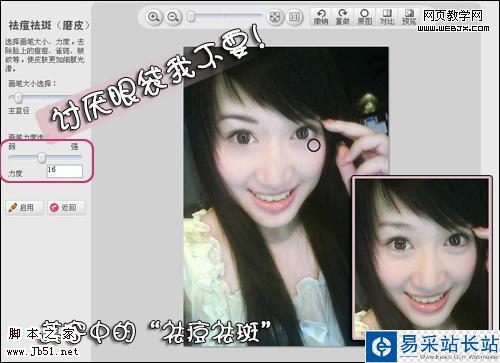Click the return (返回) button

(x=66, y=208)
